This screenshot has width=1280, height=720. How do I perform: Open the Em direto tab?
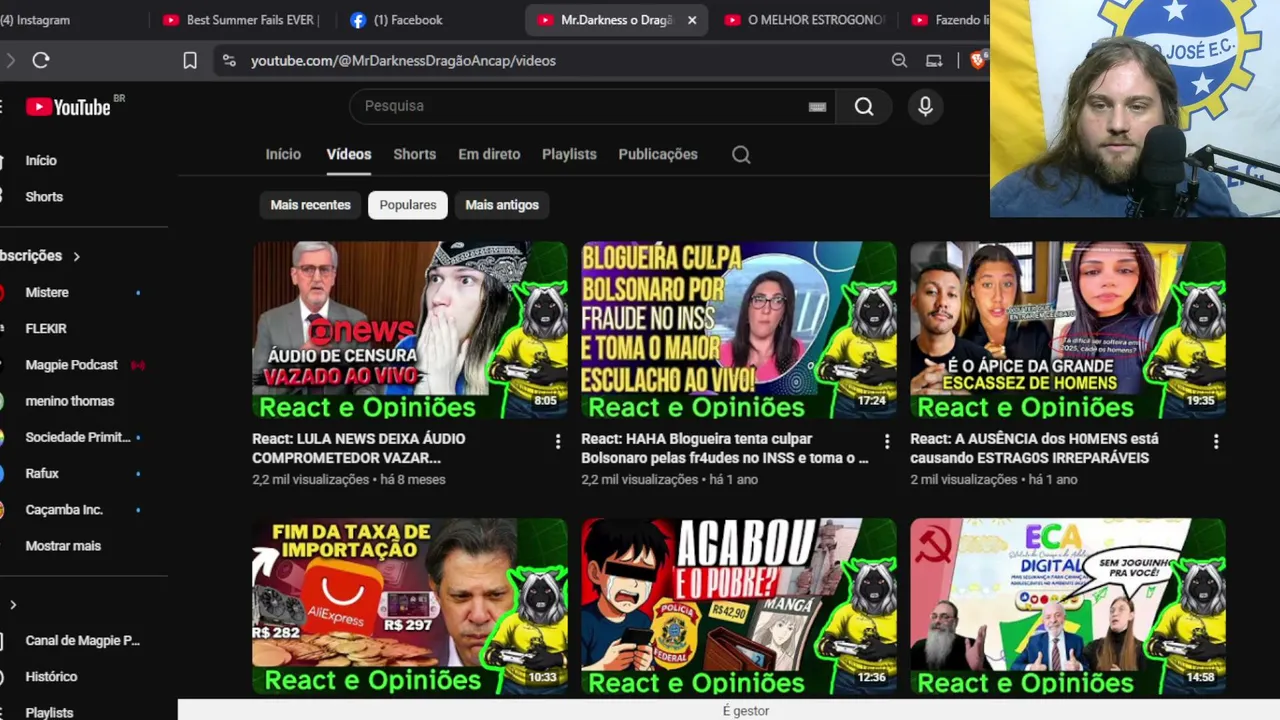pyautogui.click(x=489, y=154)
